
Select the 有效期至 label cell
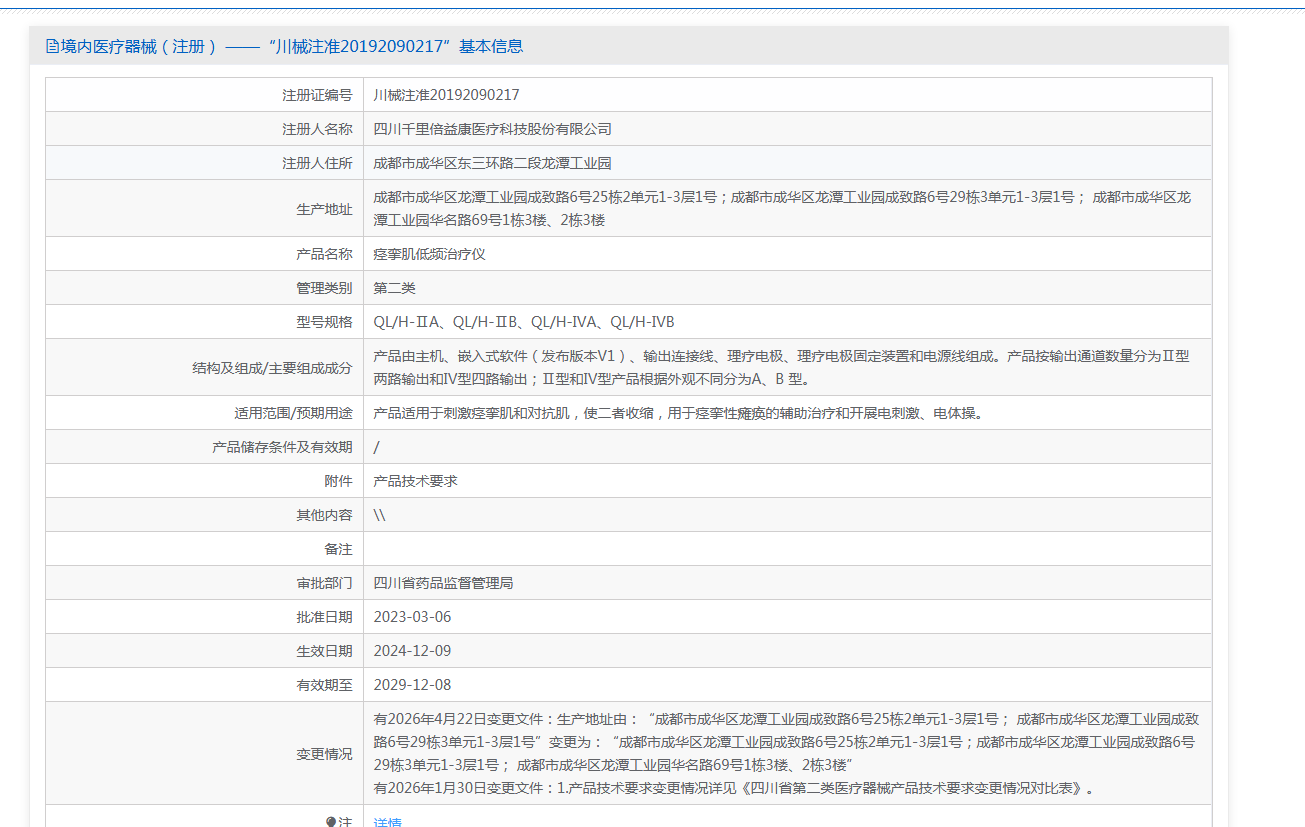[204, 685]
